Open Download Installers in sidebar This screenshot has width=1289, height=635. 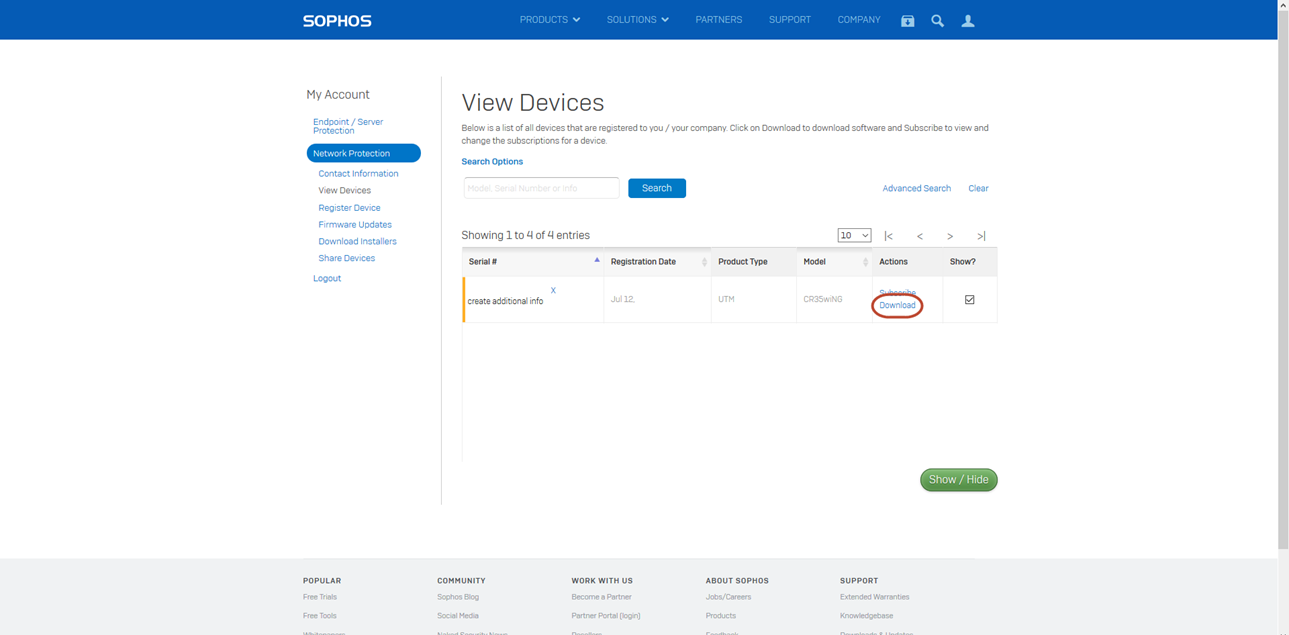point(357,241)
